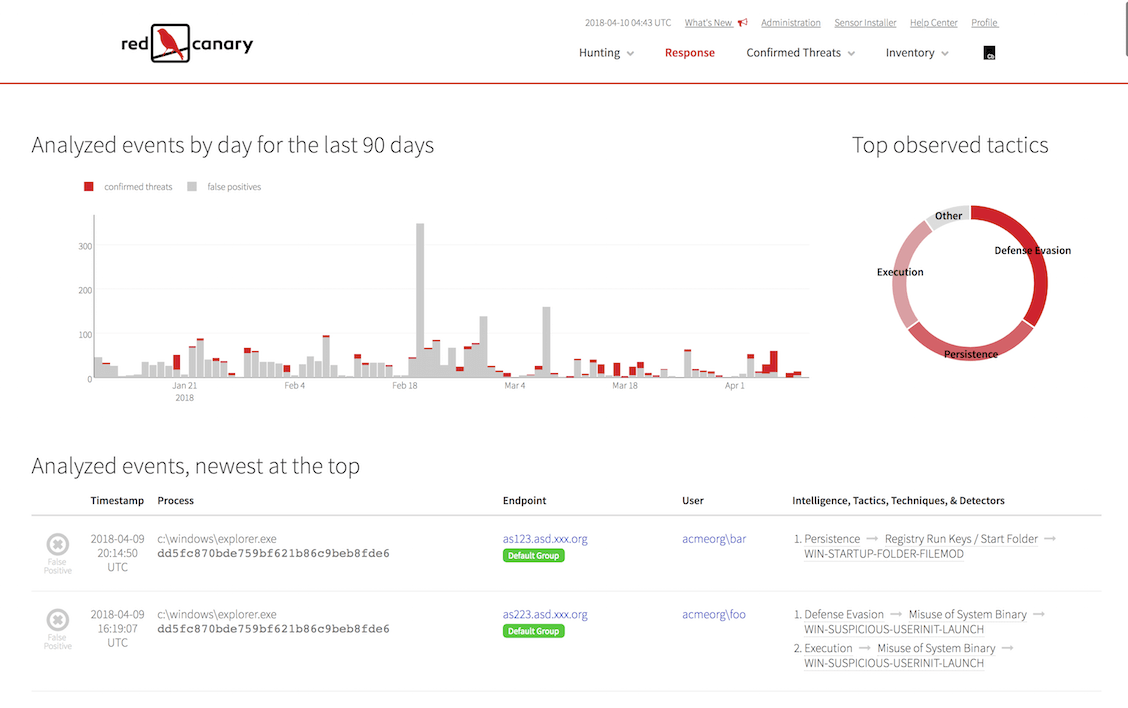Click False Positive icon for as123 event

coord(58,545)
